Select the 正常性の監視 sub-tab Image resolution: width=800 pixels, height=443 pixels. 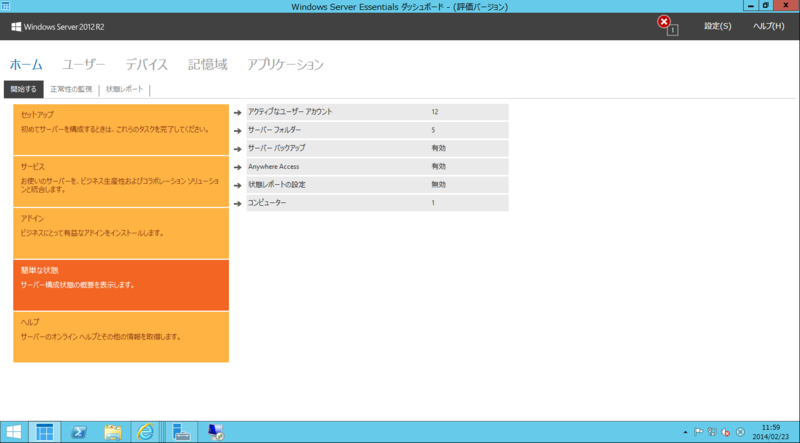[71, 89]
